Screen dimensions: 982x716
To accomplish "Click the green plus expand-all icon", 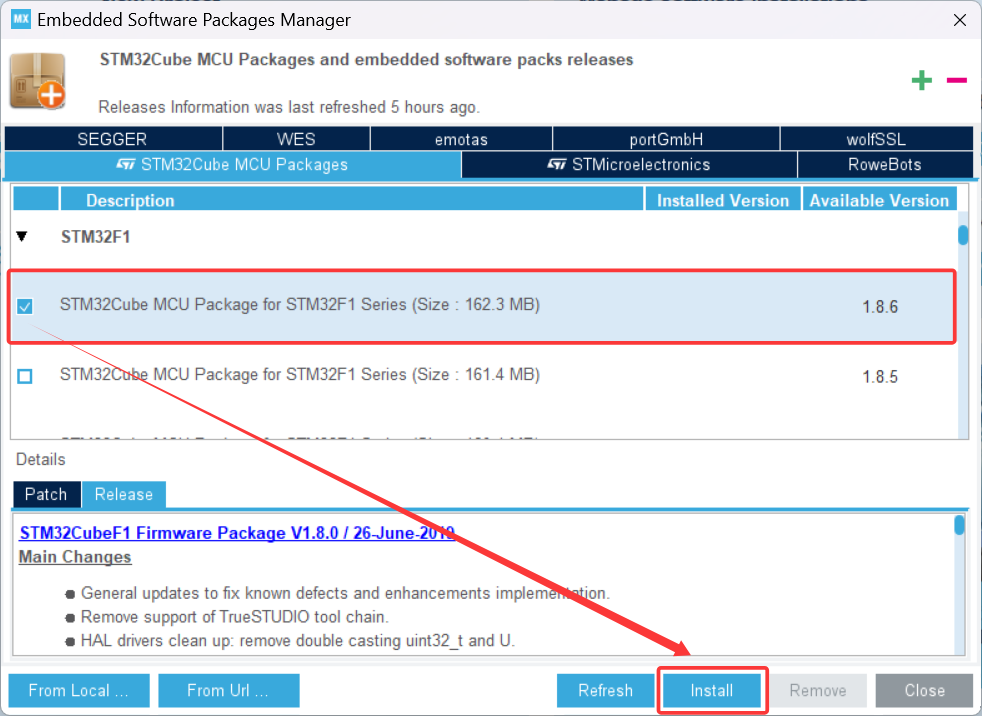I will [921, 80].
